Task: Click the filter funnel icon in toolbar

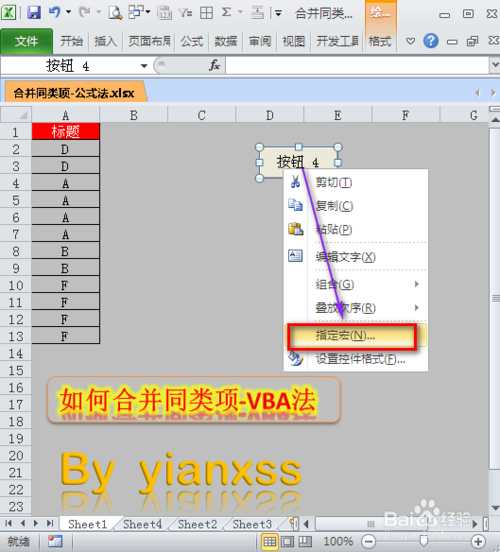Action: tap(185, 13)
